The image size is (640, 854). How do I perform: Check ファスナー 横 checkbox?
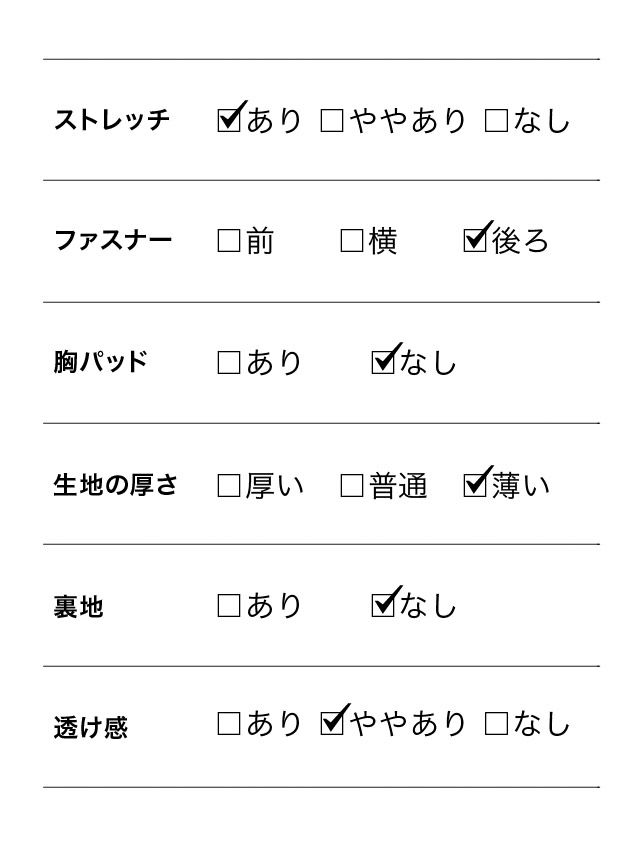[x=352, y=242]
